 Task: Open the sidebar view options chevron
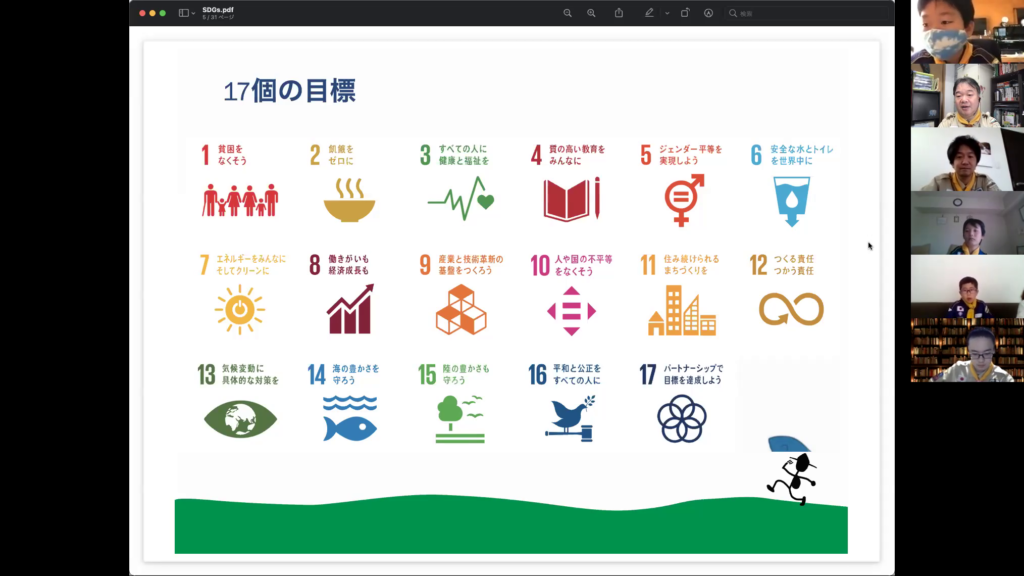193,13
